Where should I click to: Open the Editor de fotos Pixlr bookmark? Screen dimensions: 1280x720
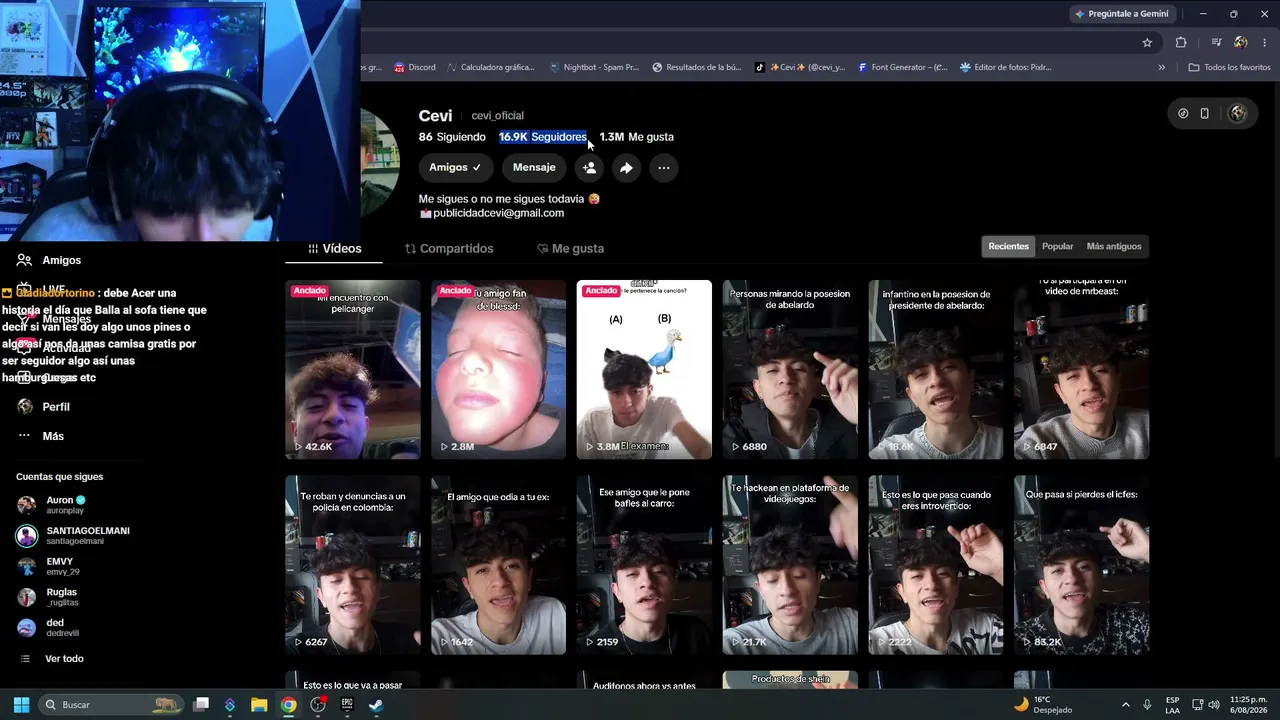[x=1005, y=67]
